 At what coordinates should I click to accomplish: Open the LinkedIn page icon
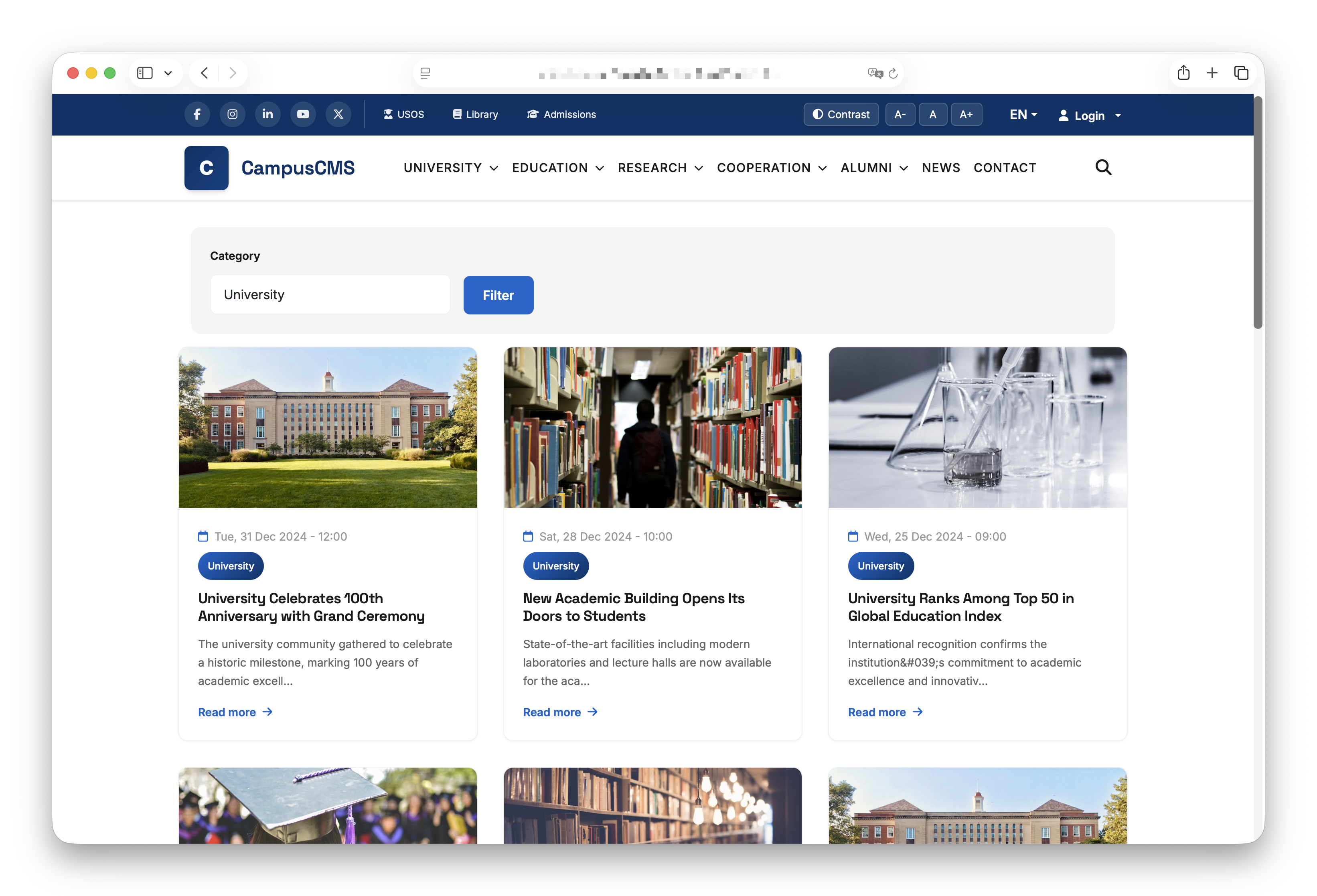pos(267,114)
